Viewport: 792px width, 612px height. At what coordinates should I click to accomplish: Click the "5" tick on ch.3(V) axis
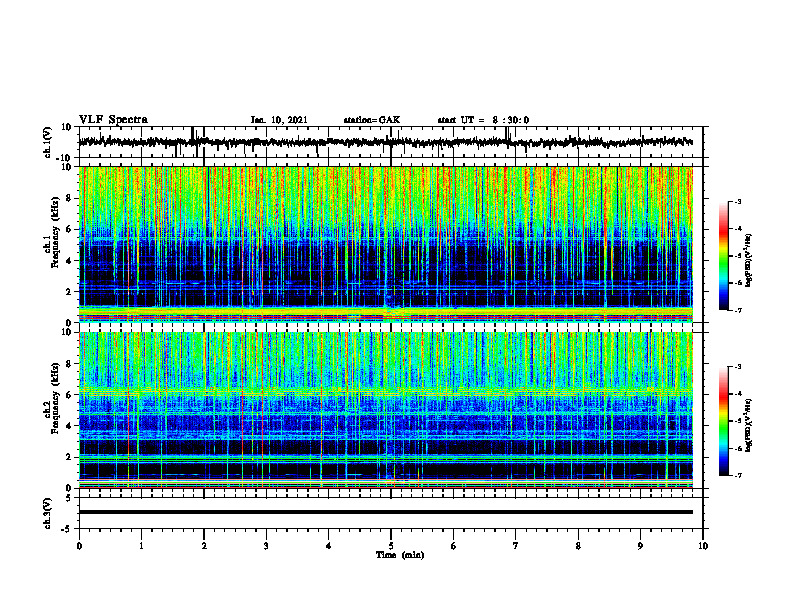coord(70,498)
